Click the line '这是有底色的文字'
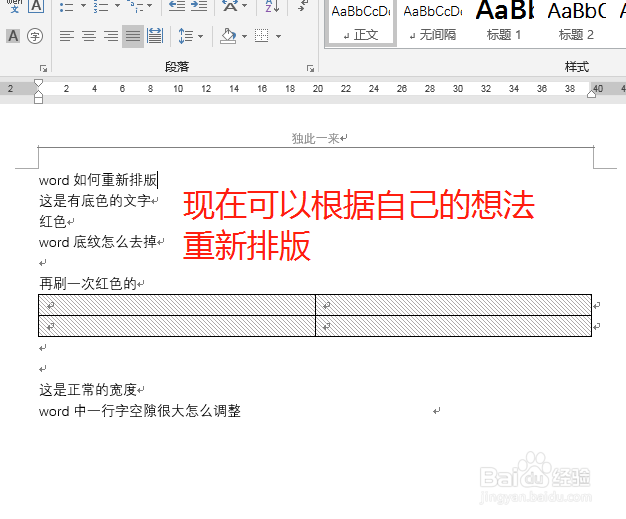Image resolution: width=626 pixels, height=519 pixels. coord(95,201)
